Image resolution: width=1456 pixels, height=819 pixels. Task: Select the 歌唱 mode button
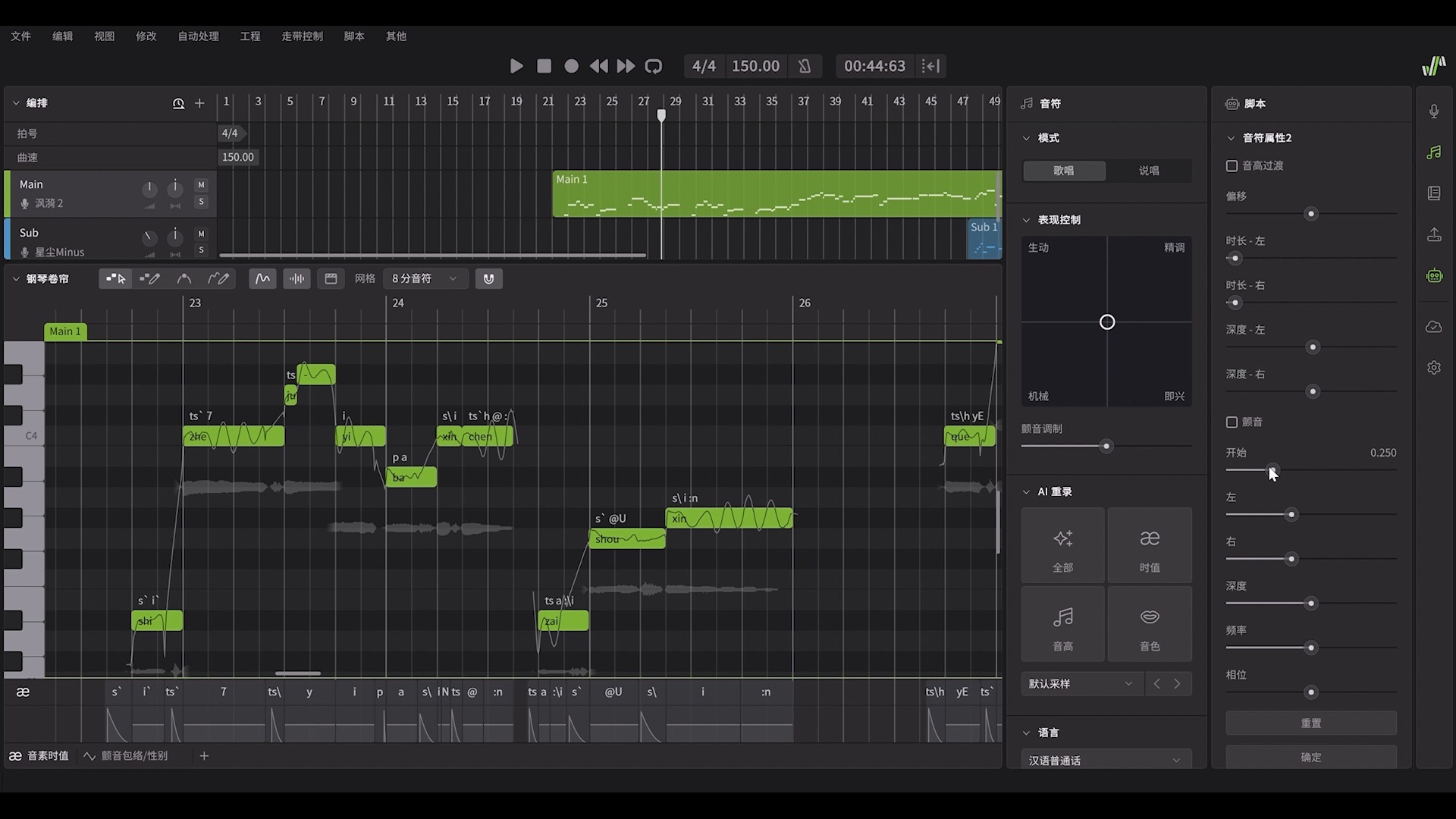coord(1064,171)
